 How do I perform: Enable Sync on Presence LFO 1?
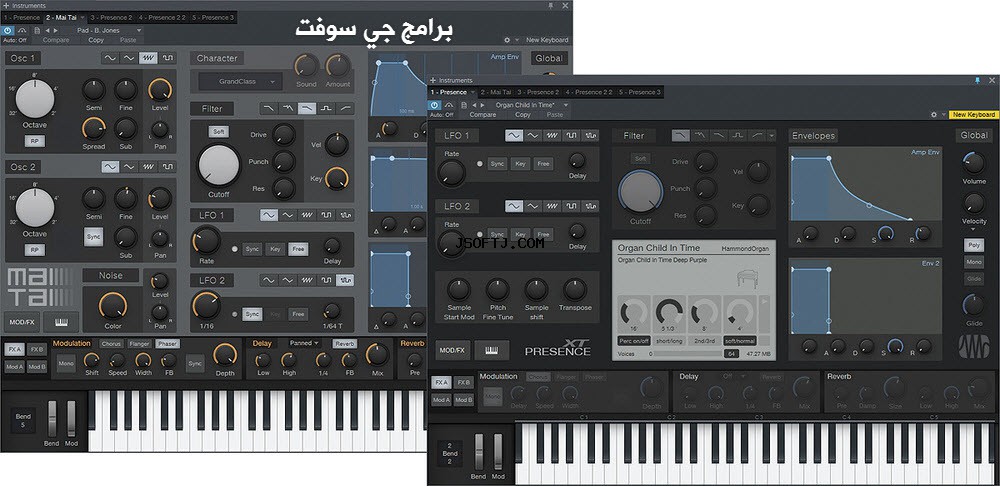click(x=497, y=164)
